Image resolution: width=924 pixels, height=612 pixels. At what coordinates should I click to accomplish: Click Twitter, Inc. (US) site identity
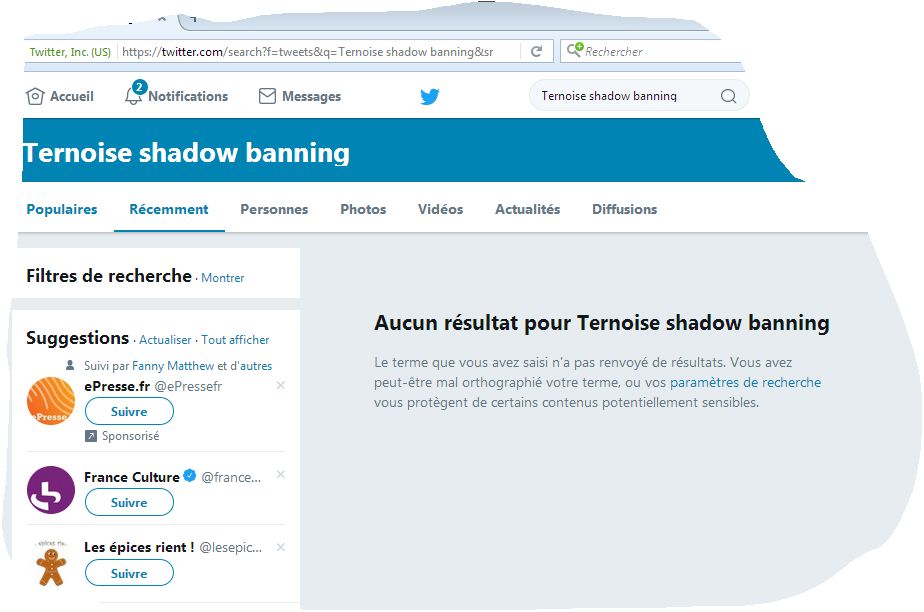tap(70, 52)
